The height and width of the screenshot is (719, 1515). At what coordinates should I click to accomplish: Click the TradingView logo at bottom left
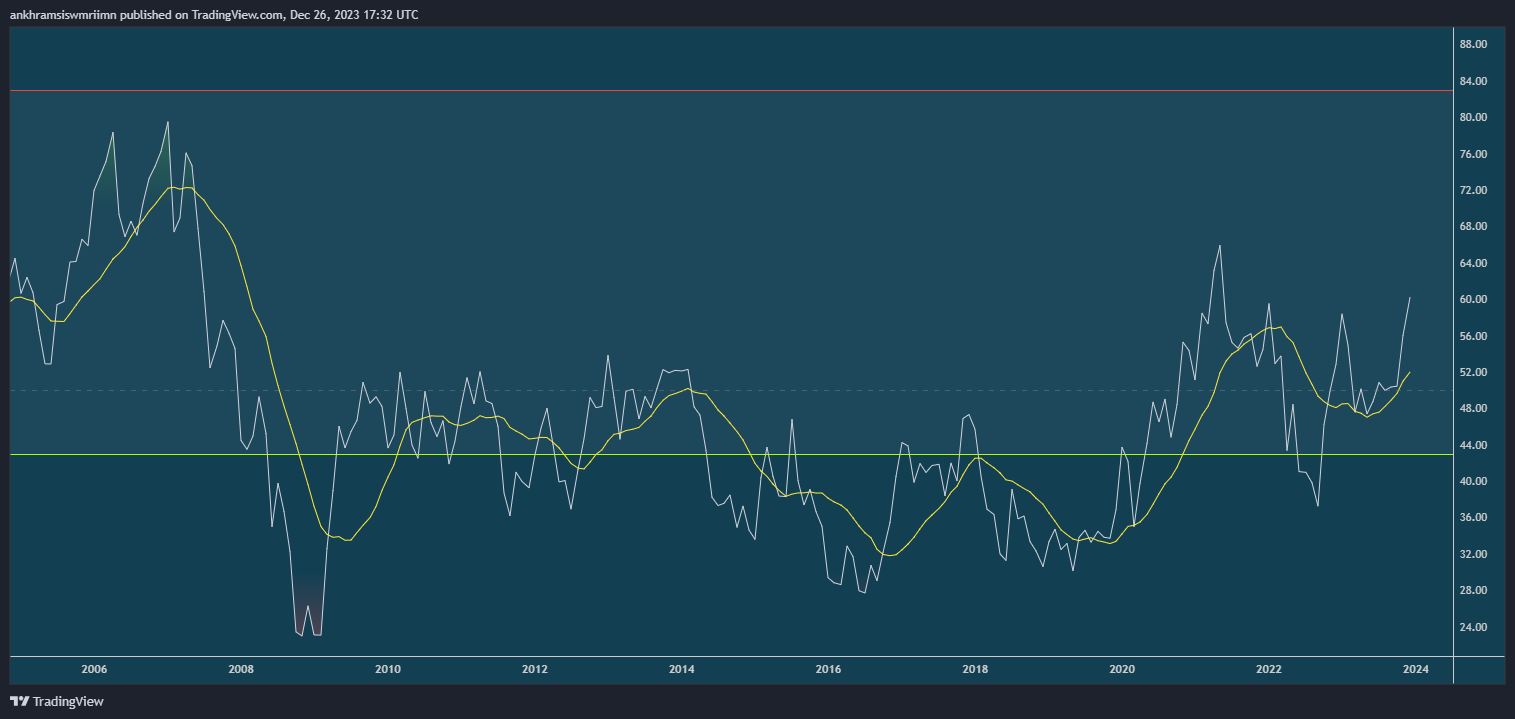pyautogui.click(x=57, y=701)
